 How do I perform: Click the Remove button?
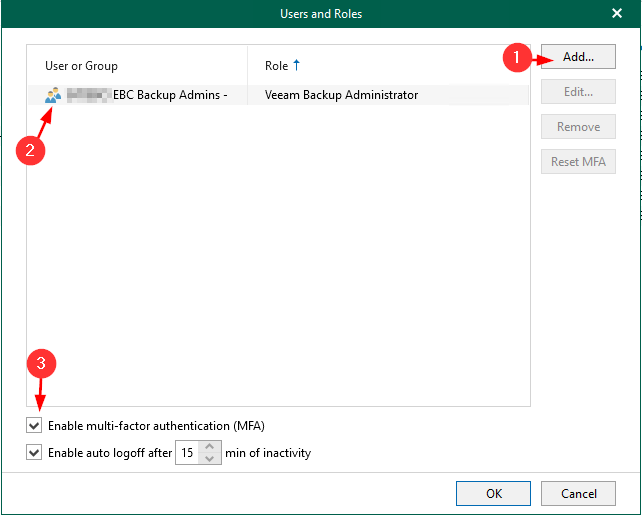pyautogui.click(x=578, y=127)
